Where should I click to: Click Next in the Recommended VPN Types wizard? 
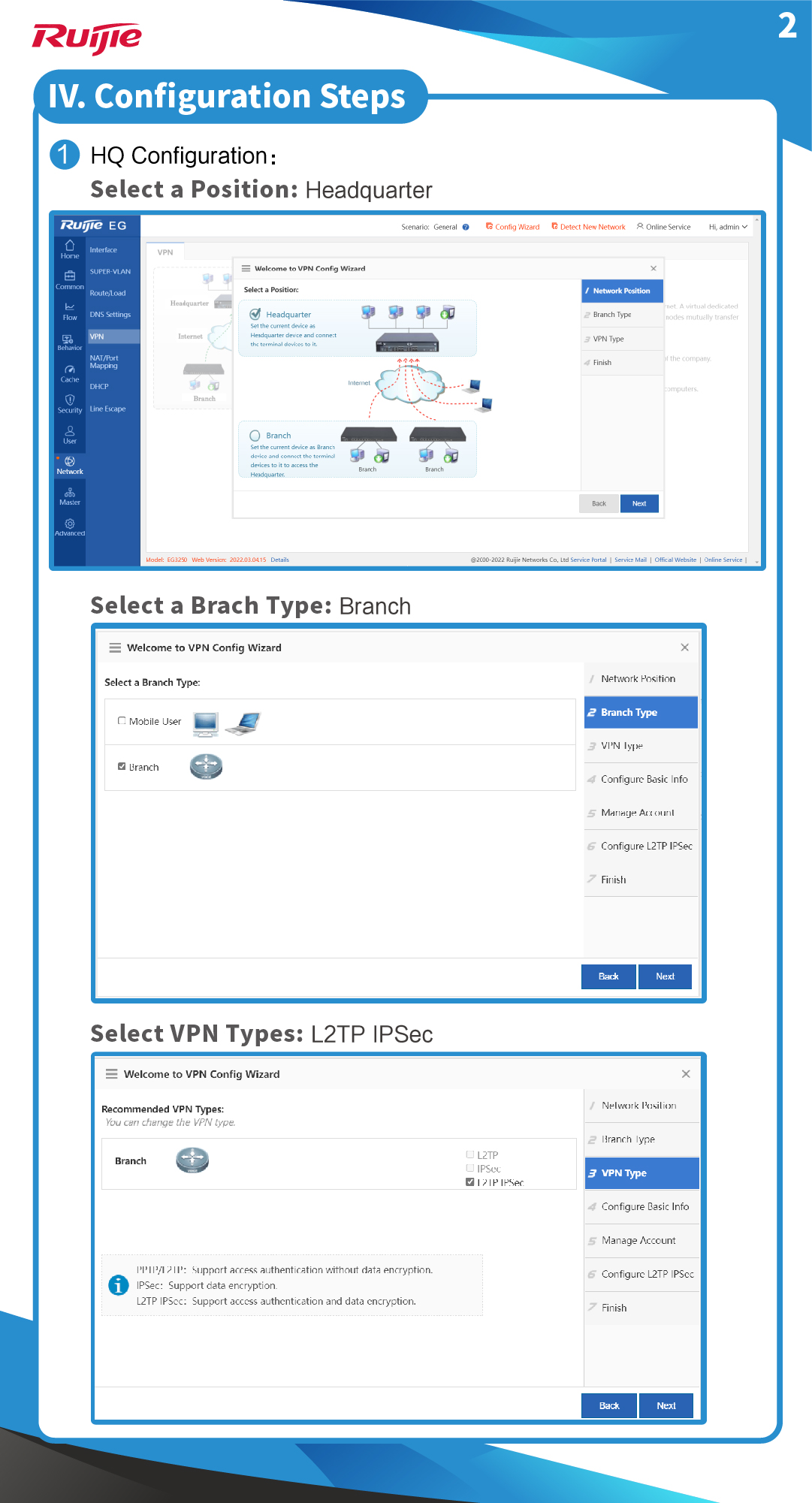coord(666,1406)
